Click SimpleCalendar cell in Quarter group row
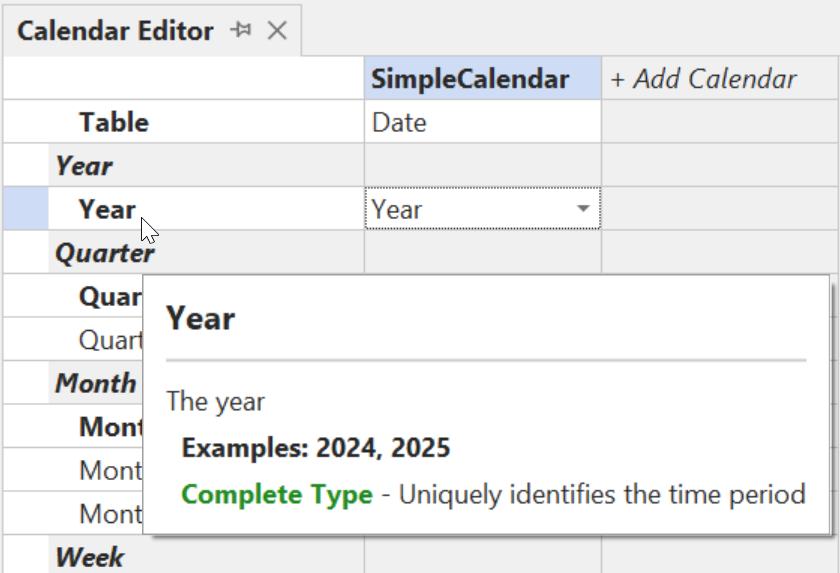Image resolution: width=840 pixels, height=573 pixels. tap(482, 253)
